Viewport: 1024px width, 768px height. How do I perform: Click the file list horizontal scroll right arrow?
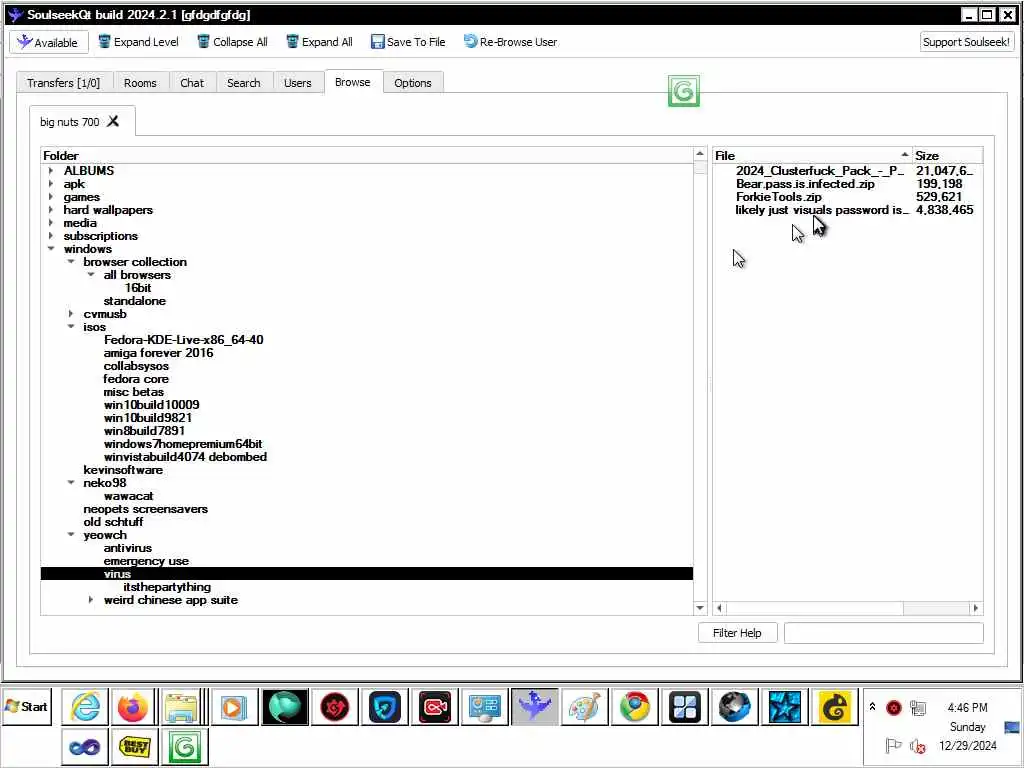point(976,608)
